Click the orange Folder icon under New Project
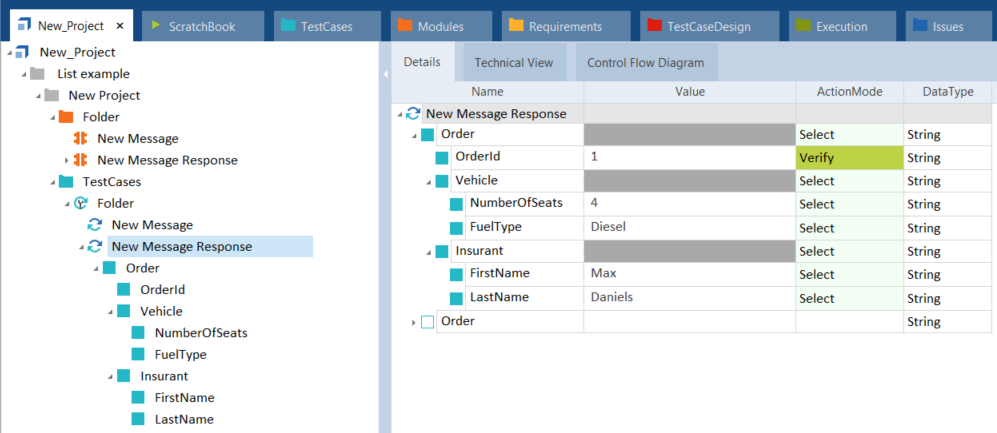The width and height of the screenshot is (997, 433). 67,117
